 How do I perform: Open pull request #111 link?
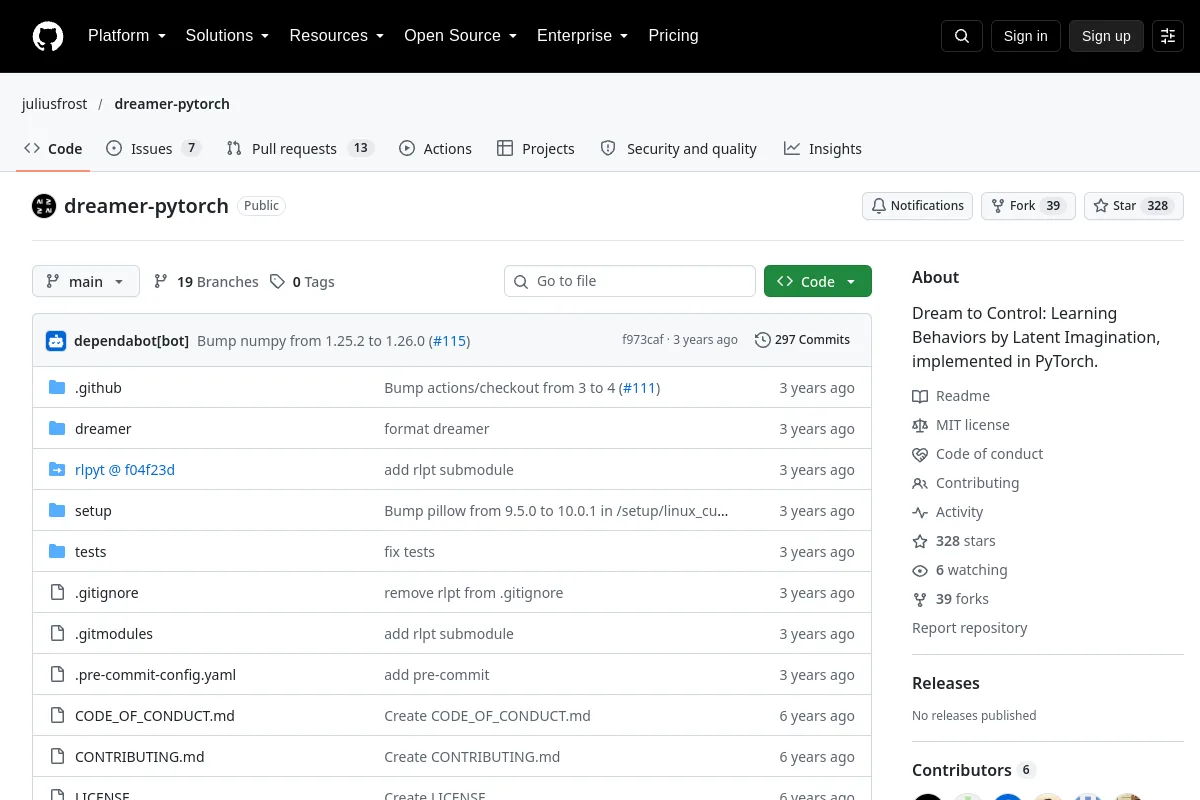click(x=639, y=388)
